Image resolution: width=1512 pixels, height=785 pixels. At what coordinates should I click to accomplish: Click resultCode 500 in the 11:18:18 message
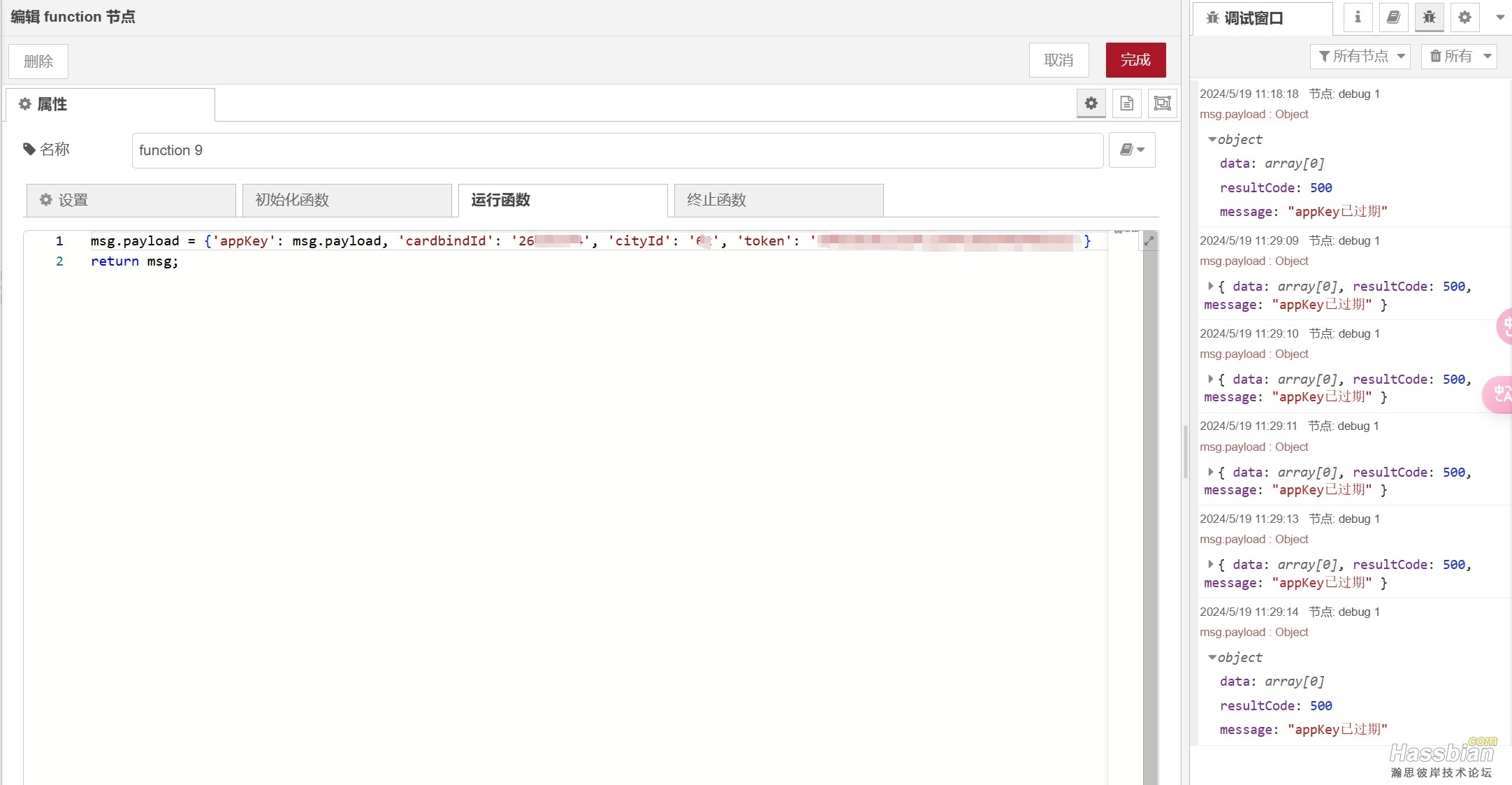[1276, 187]
